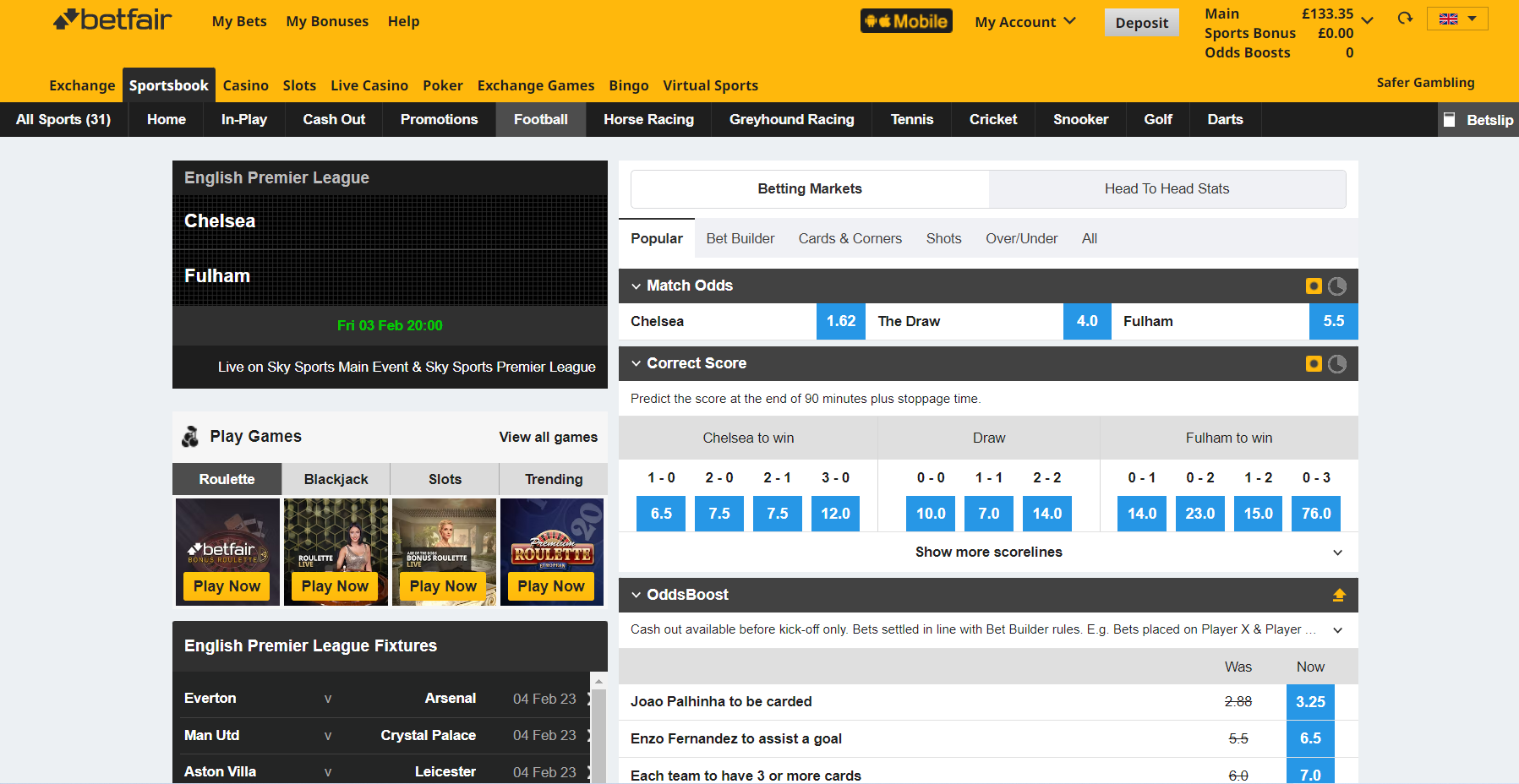This screenshot has height=784, width=1519.
Task: Collapse the Match Odds section
Action: coord(636,286)
